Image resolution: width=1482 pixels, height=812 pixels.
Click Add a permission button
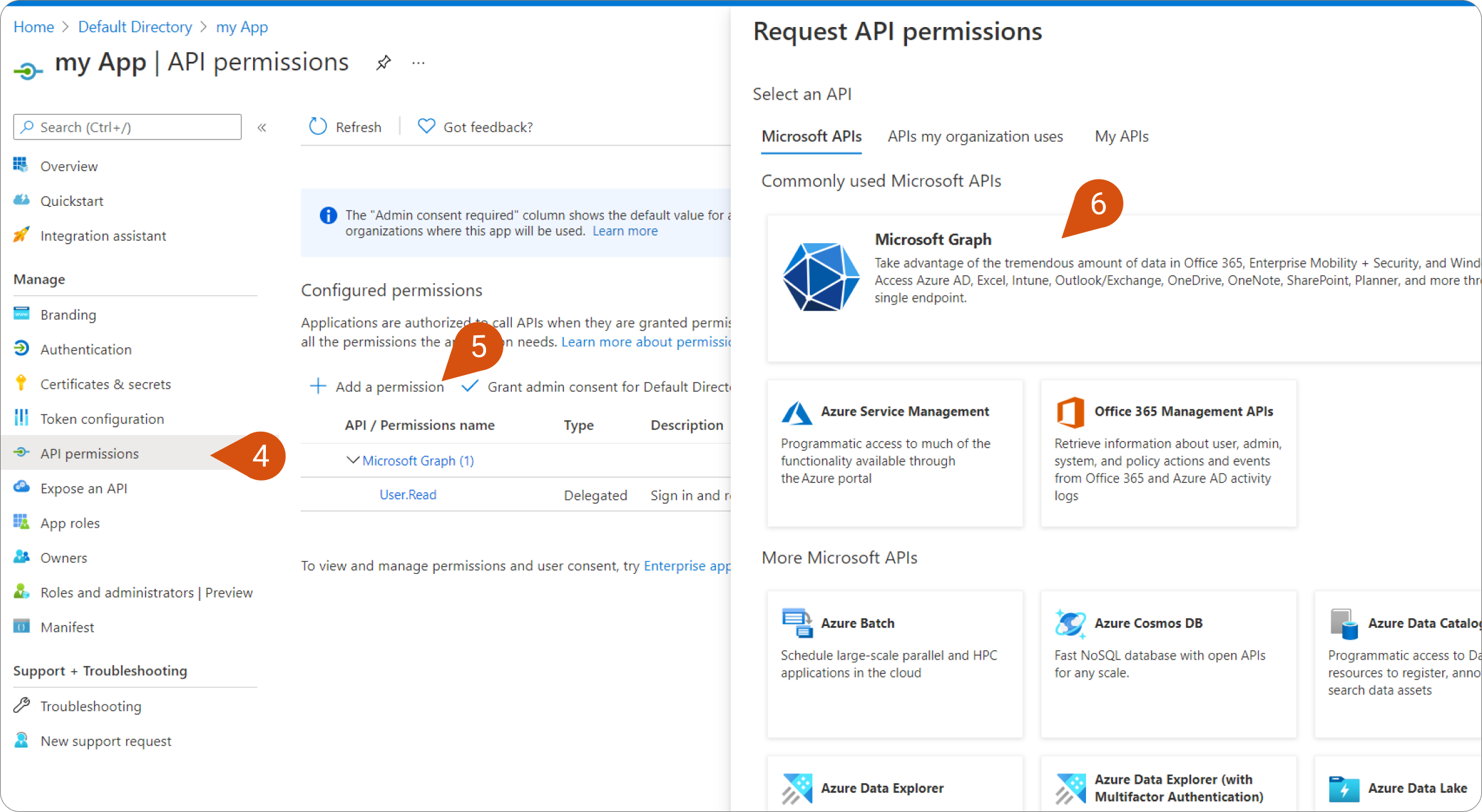377,387
